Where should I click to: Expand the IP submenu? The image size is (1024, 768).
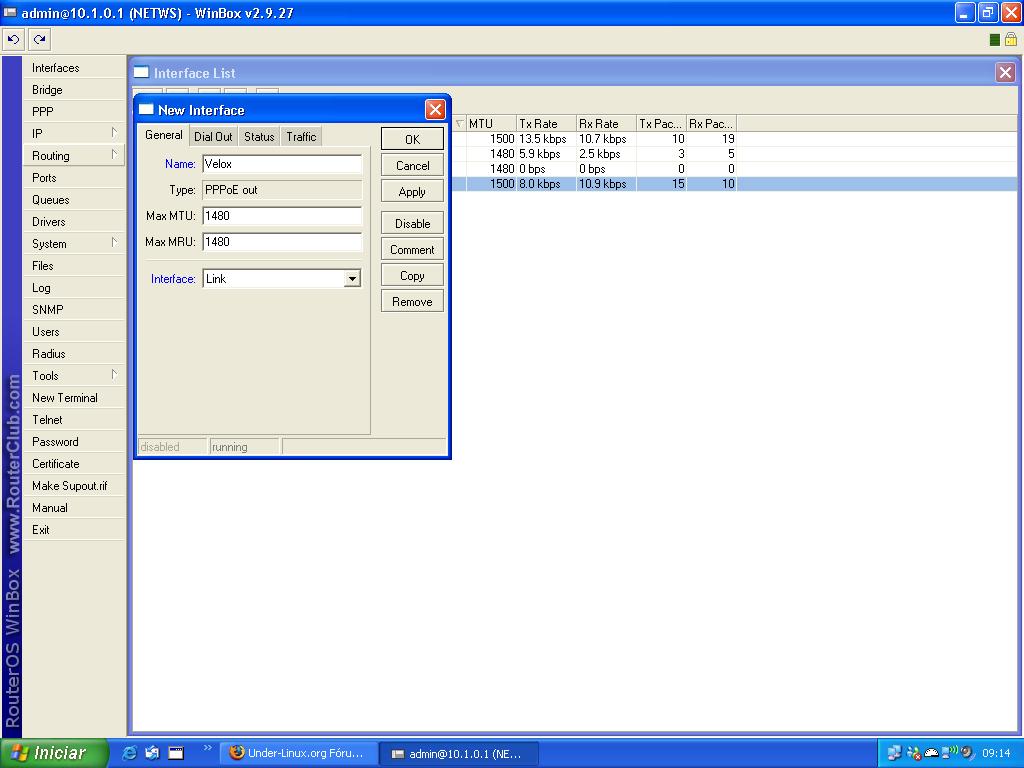(x=74, y=134)
